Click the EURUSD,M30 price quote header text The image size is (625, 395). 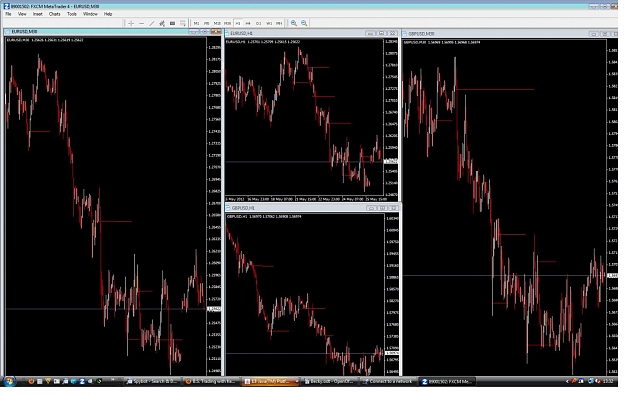45,40
